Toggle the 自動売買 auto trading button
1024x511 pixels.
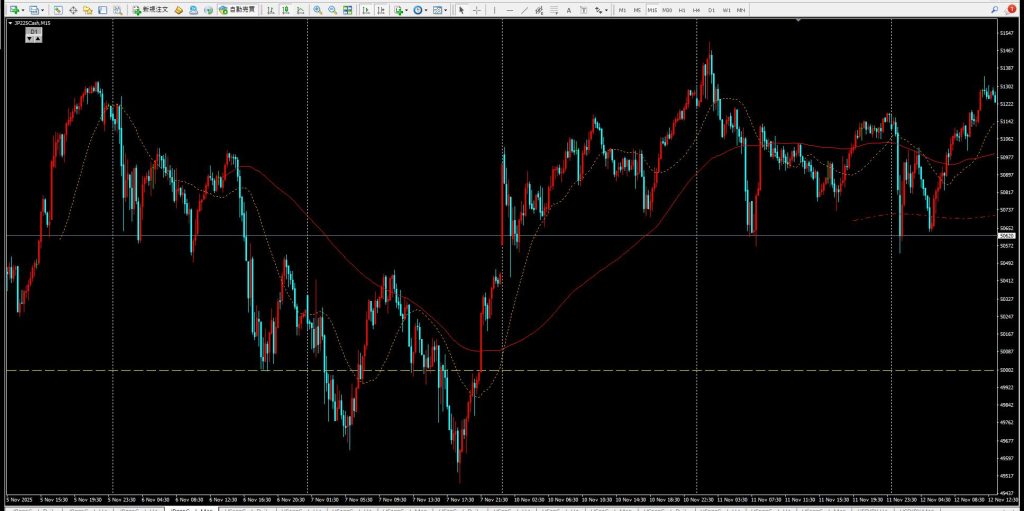coord(236,10)
